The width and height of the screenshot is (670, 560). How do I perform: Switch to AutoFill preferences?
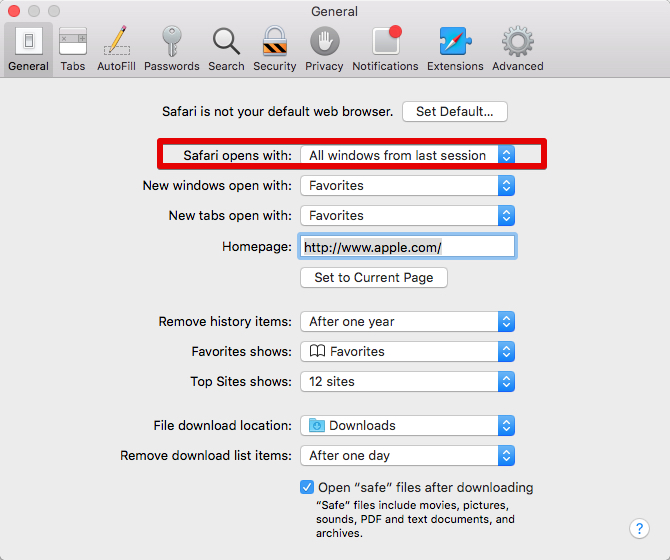click(x=117, y=48)
